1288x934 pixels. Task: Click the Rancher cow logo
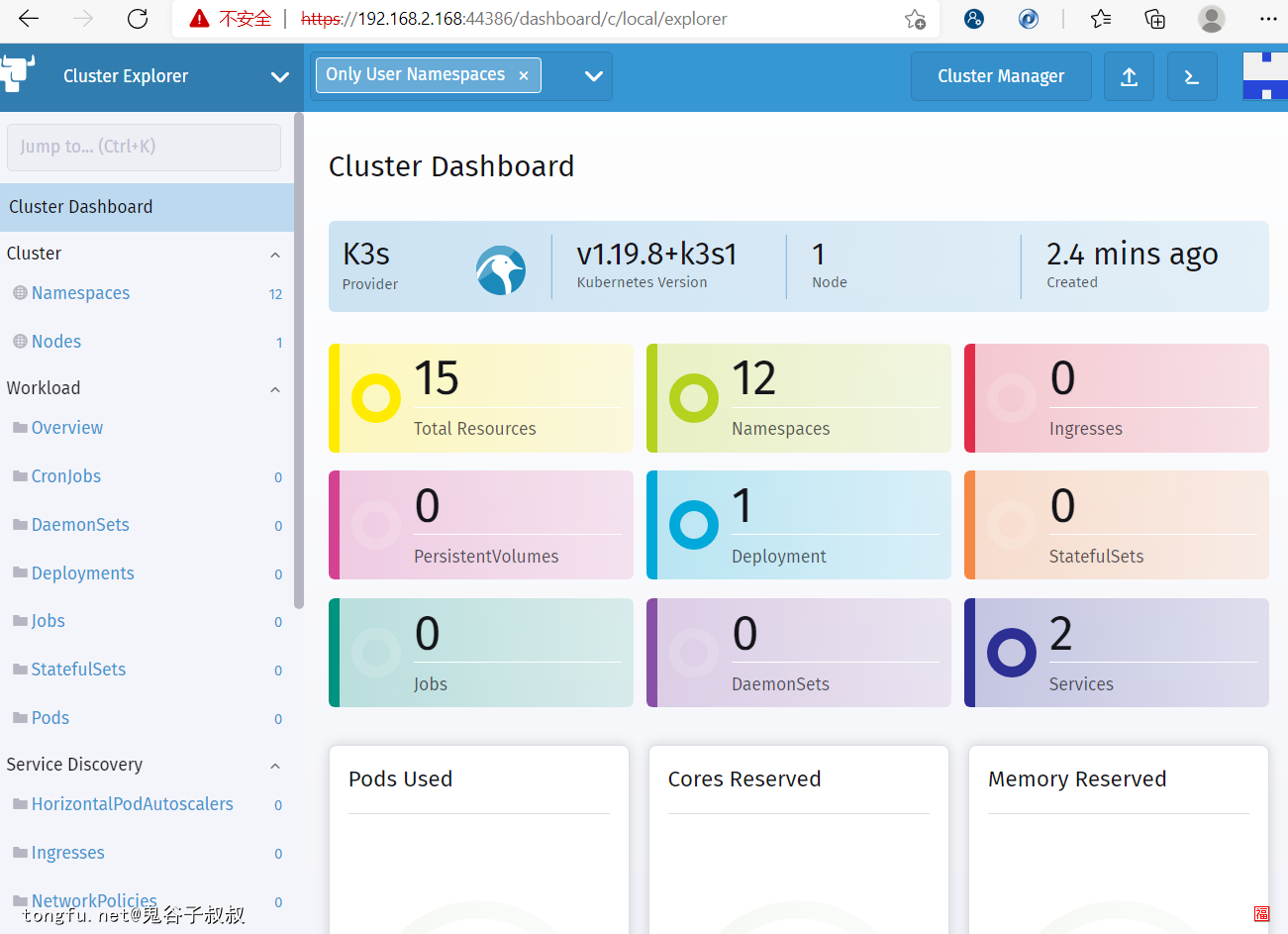tap(17, 74)
